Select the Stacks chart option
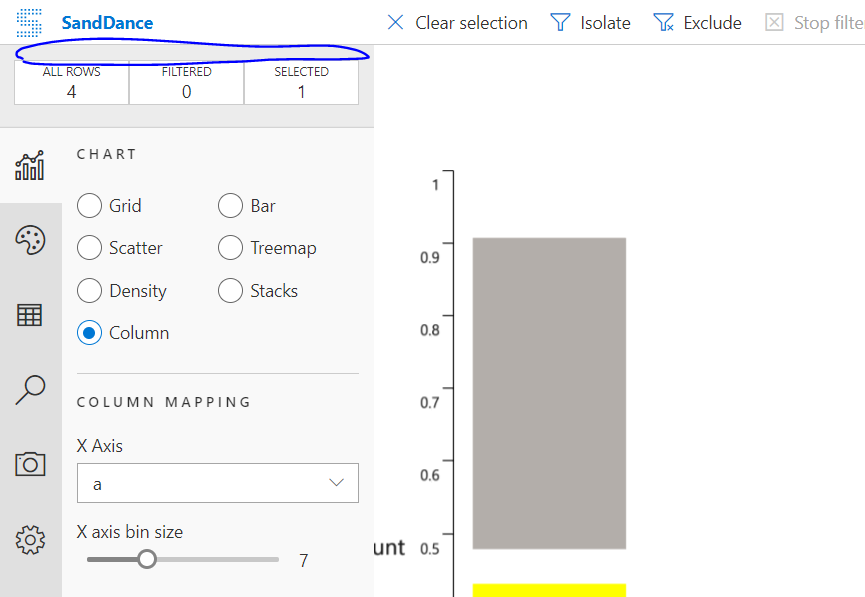This screenshot has width=865, height=597. [x=229, y=290]
